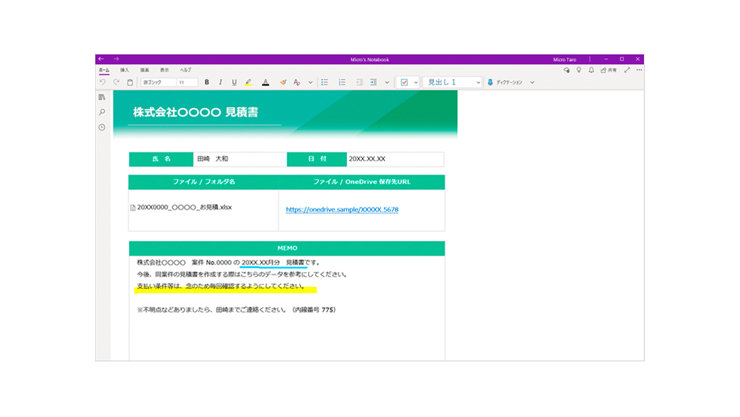The width and height of the screenshot is (740, 417).
Task: Click the 共有 share button
Action: pyautogui.click(x=609, y=70)
